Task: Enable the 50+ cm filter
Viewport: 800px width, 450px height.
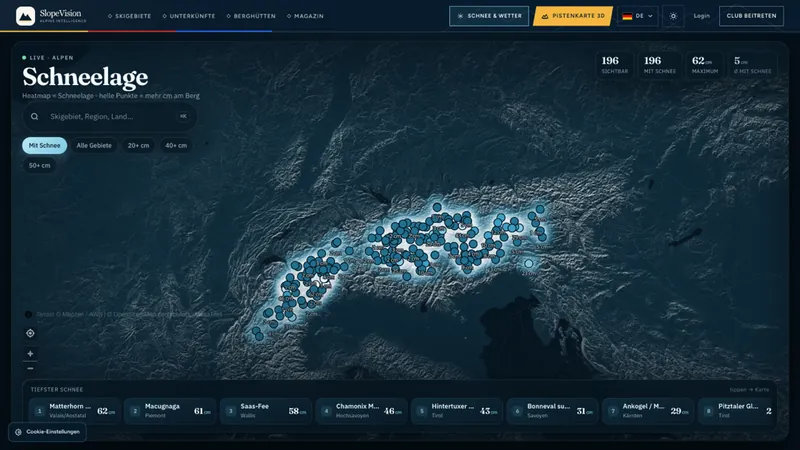Action: 39,165
